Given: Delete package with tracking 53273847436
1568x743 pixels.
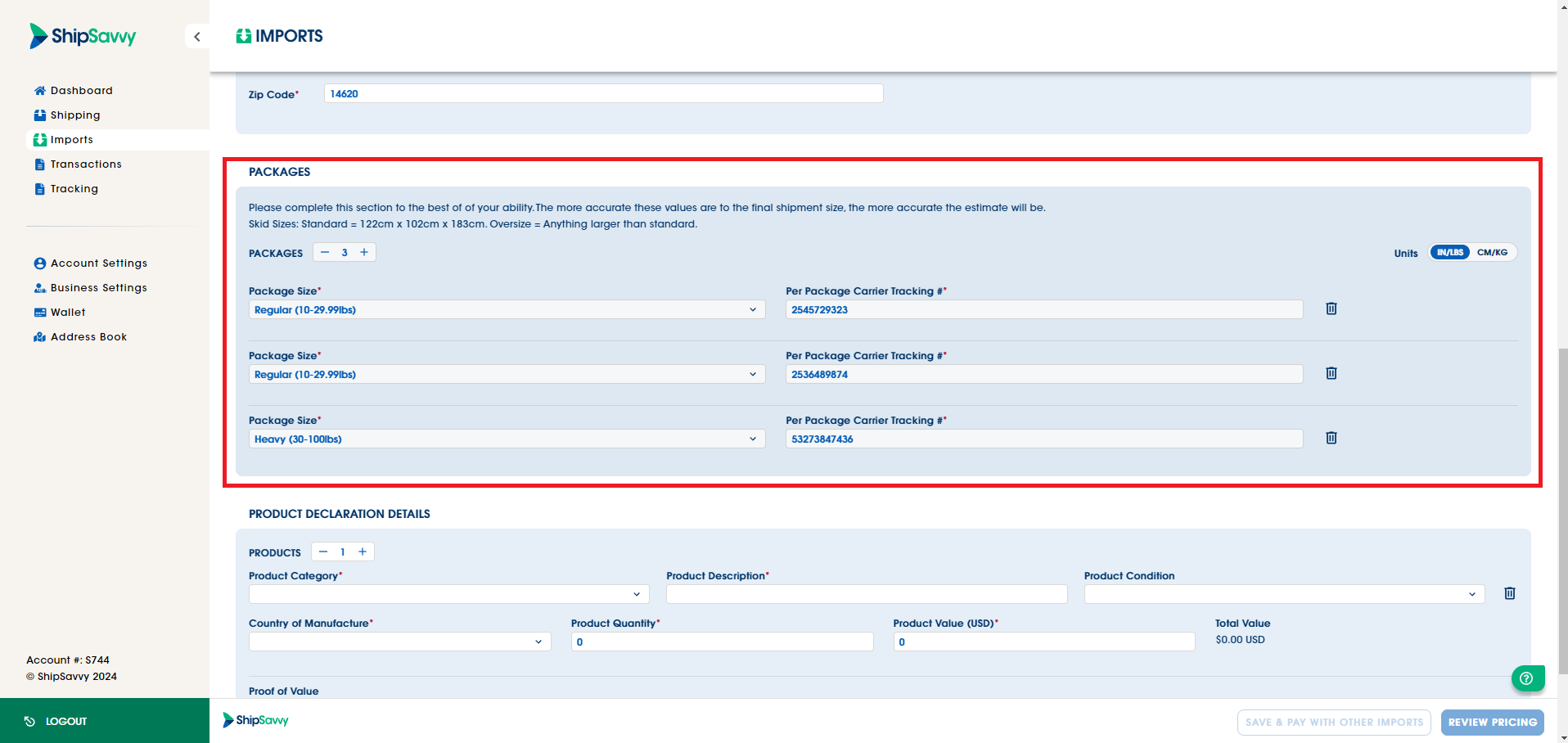Looking at the screenshot, I should pos(1331,438).
